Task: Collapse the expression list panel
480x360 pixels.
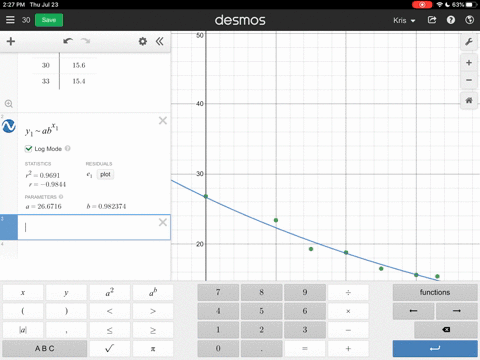Action: click(160, 41)
